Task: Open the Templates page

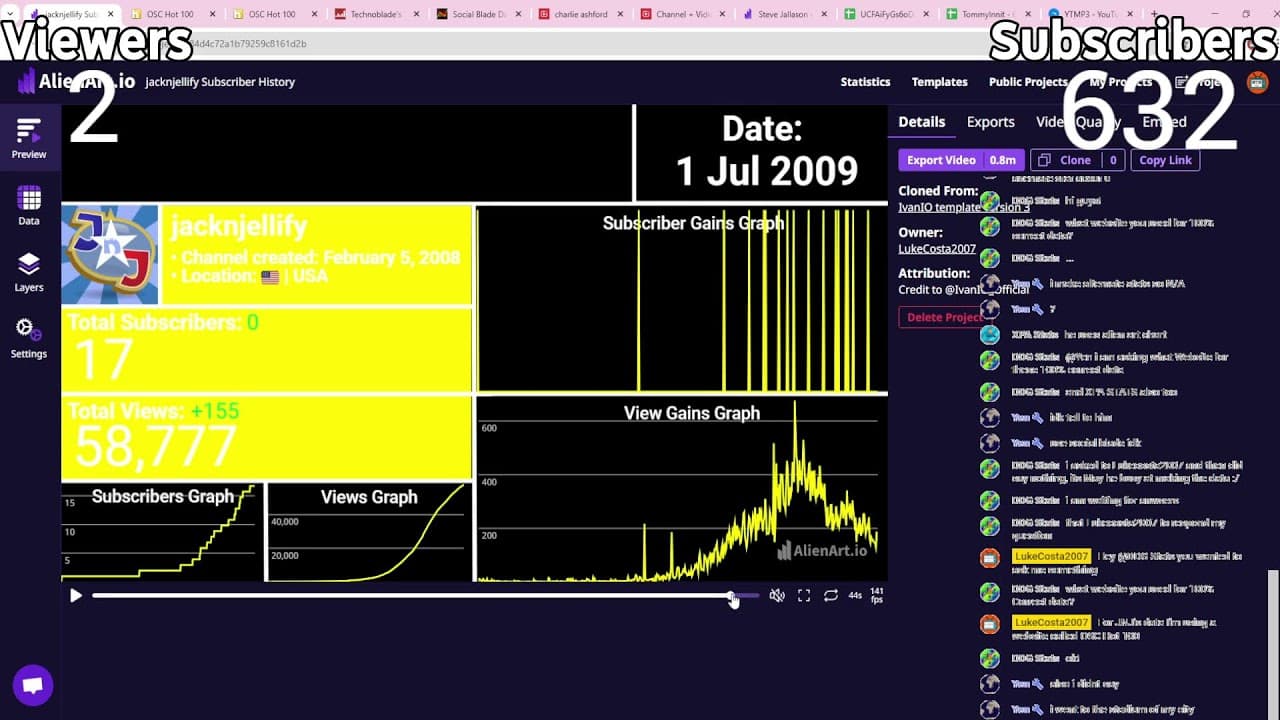Action: click(940, 82)
